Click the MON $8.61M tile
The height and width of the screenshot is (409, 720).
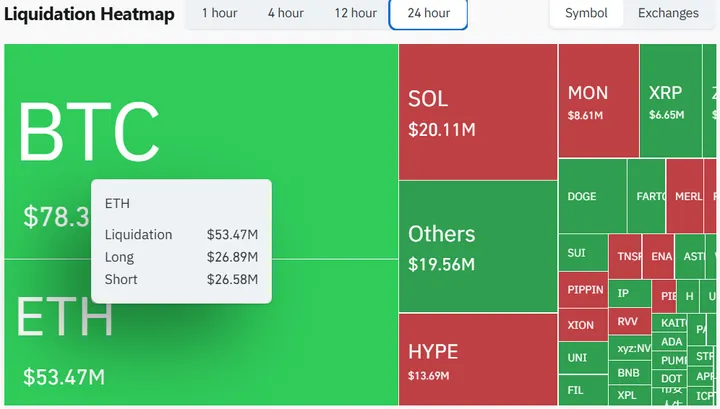tap(597, 101)
